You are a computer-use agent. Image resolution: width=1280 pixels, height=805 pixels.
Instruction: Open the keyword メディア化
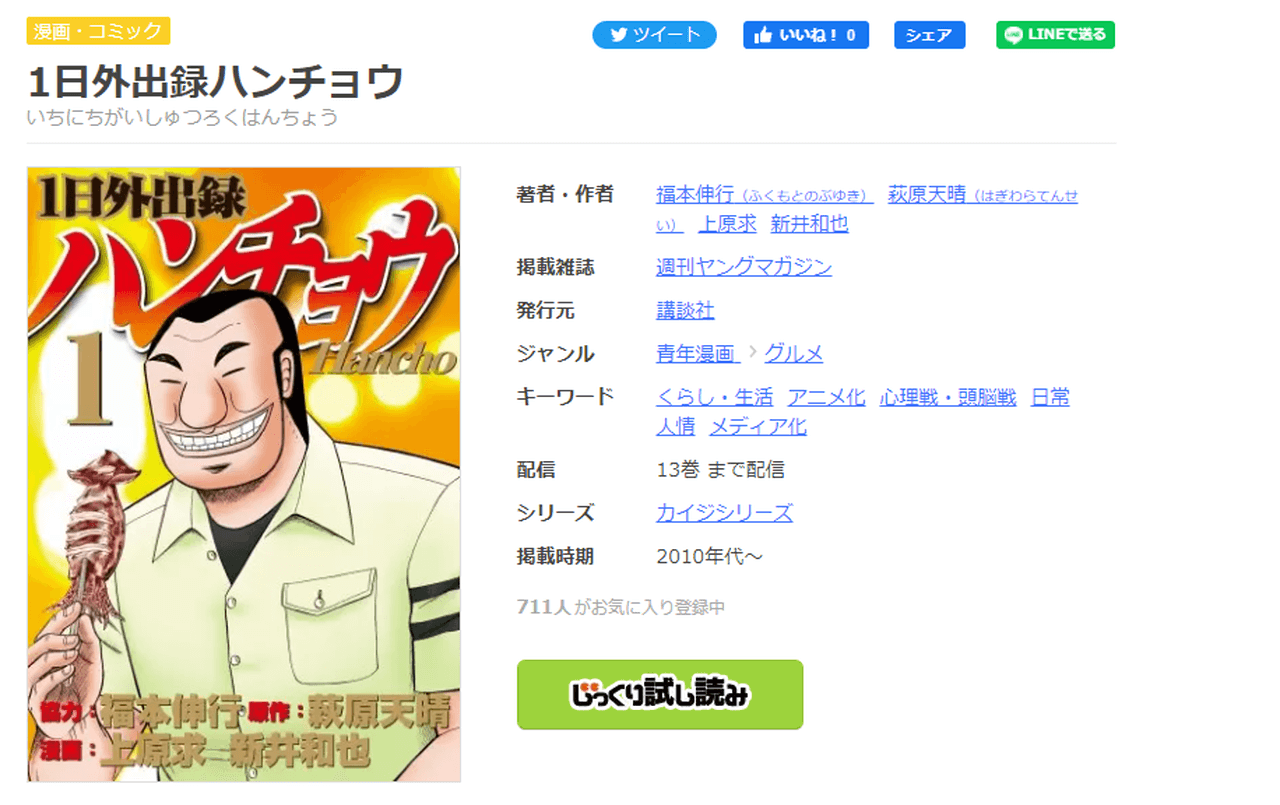[x=758, y=427]
